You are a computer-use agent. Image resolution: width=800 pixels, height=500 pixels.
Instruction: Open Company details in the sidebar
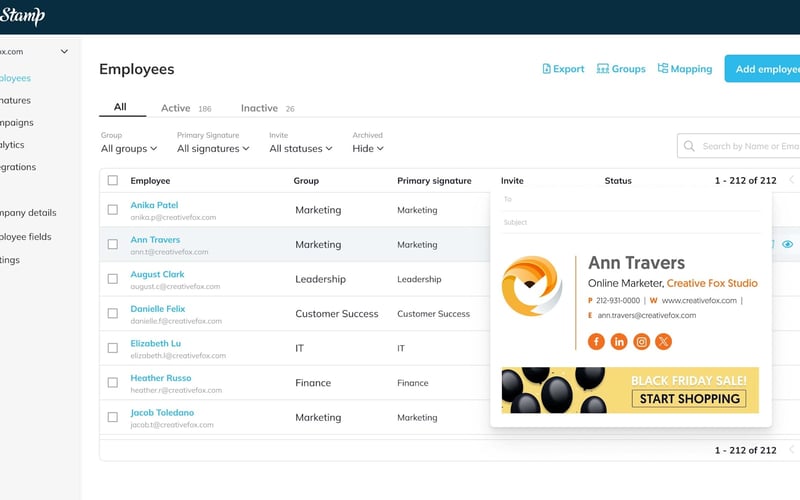click(x=28, y=213)
